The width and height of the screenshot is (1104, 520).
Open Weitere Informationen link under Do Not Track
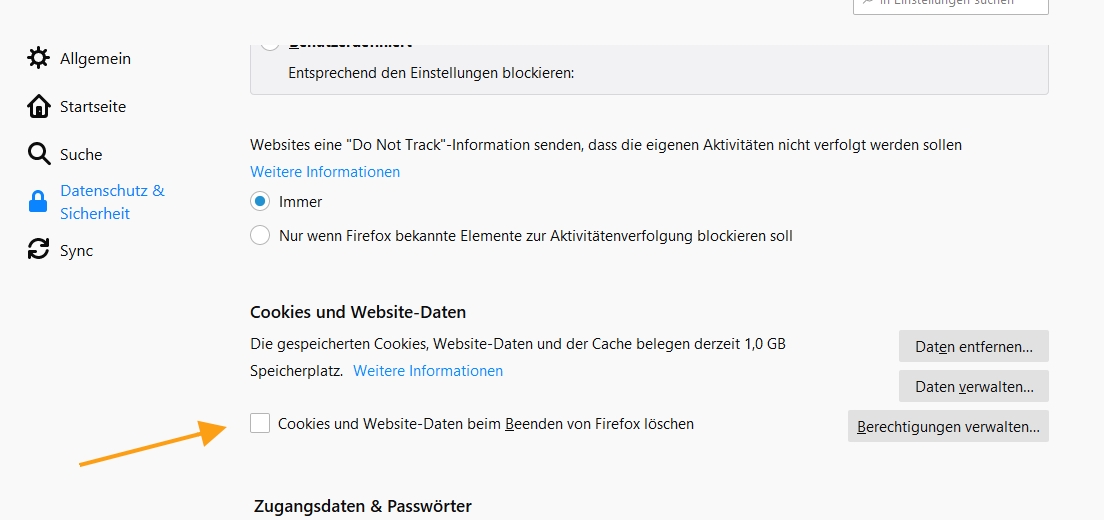click(x=325, y=172)
